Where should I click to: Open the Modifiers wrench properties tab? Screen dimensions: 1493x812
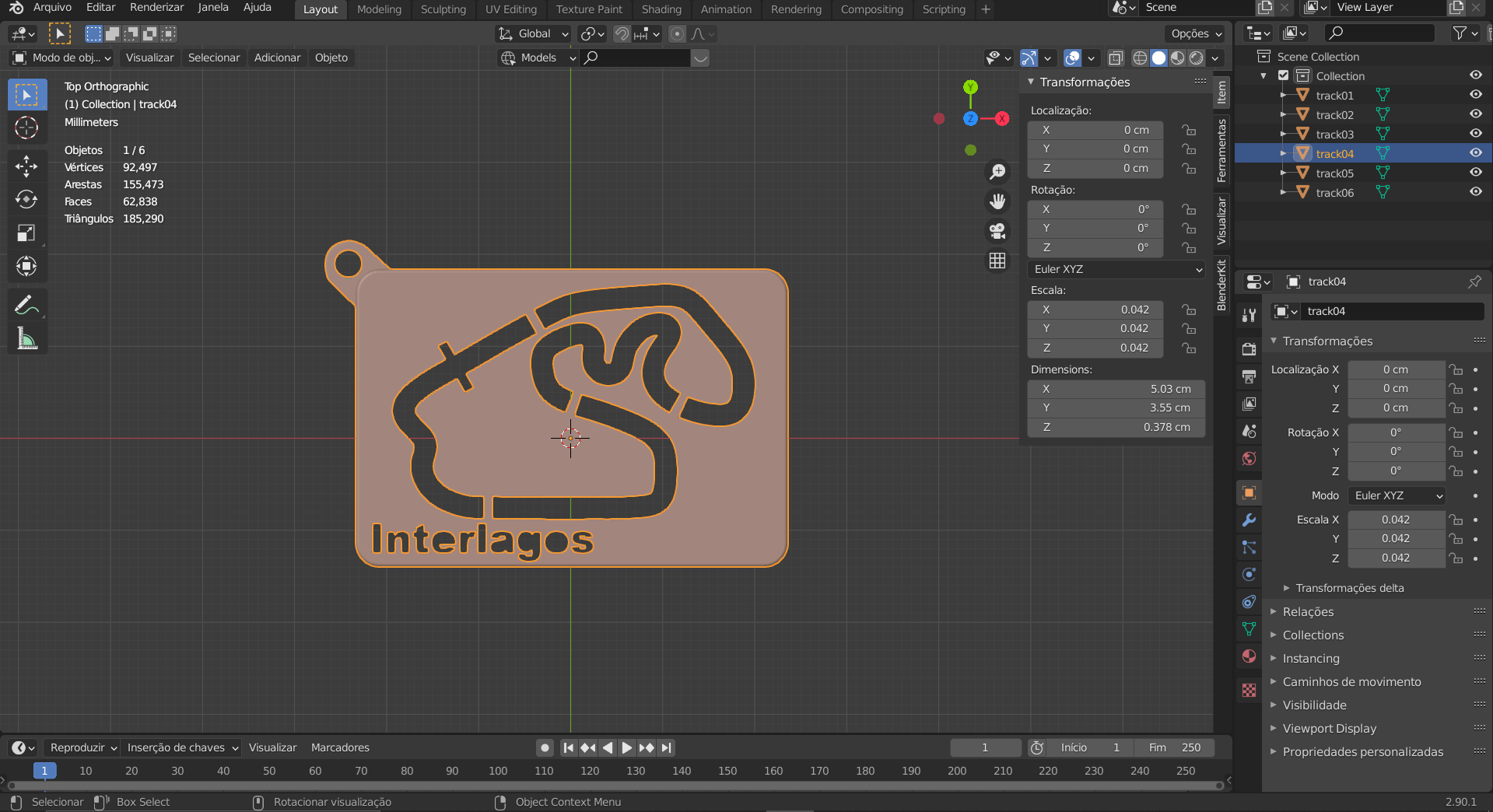(x=1249, y=520)
